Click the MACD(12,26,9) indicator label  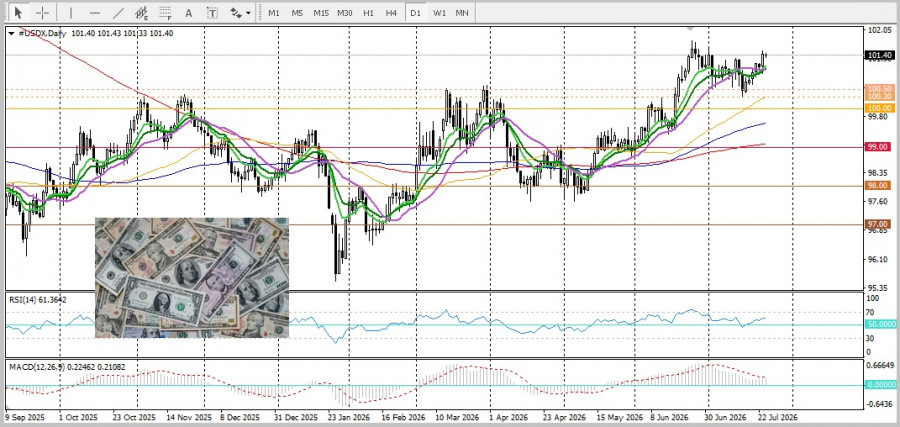66,366
